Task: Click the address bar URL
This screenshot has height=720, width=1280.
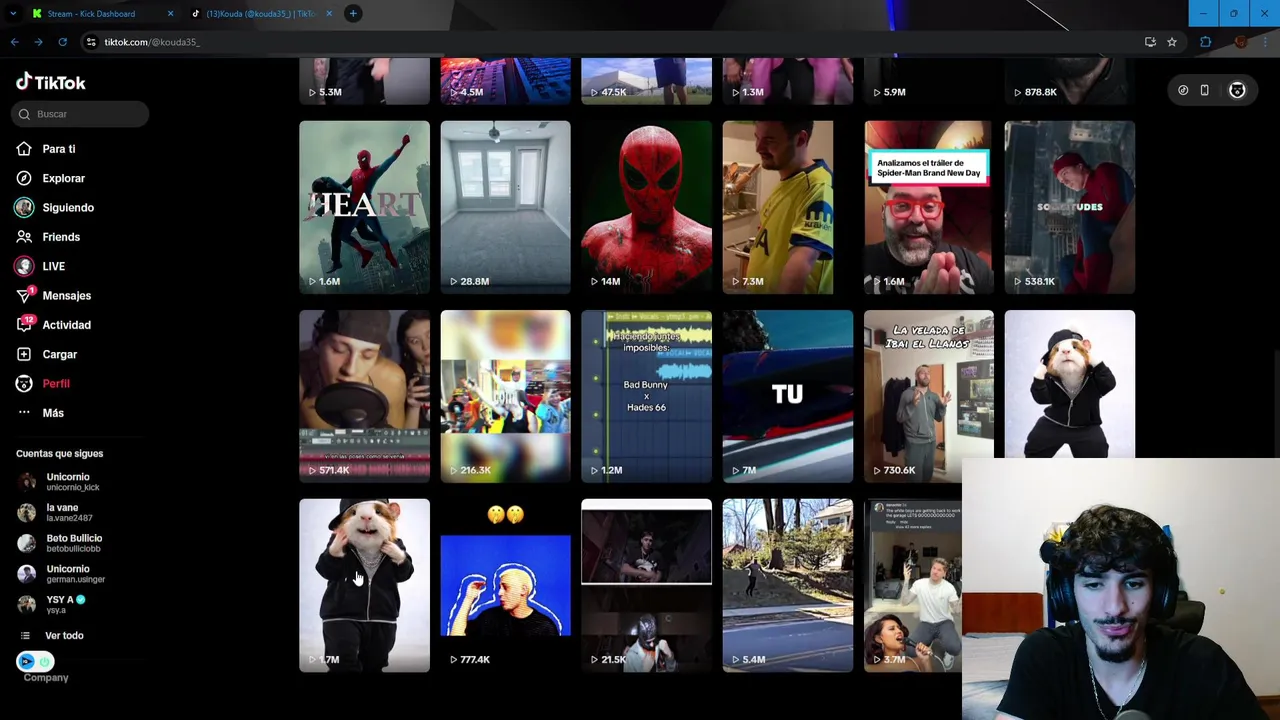Action: coord(152,42)
